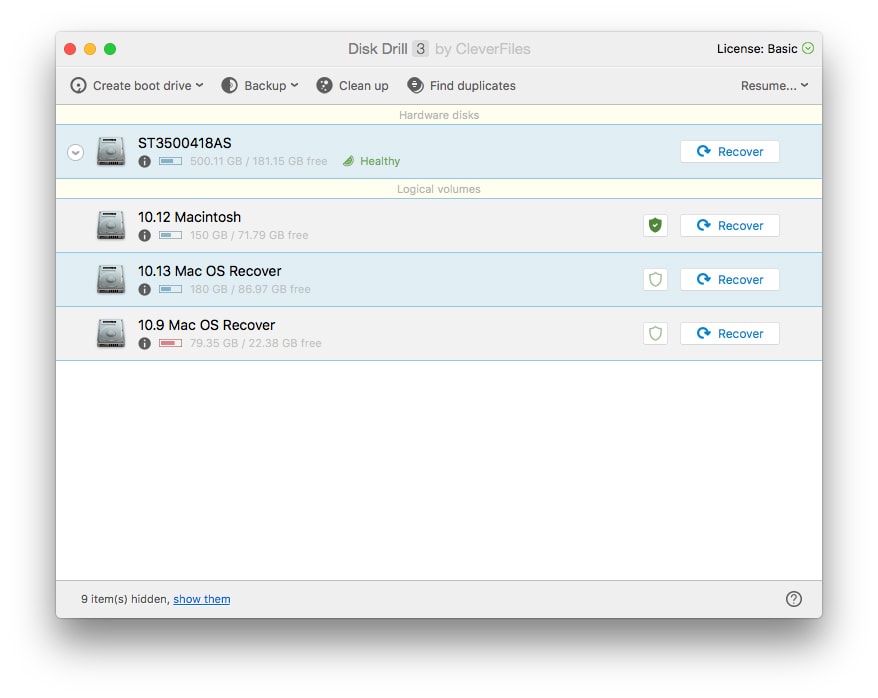Click the Hardware disks section header
878x698 pixels.
click(x=439, y=115)
